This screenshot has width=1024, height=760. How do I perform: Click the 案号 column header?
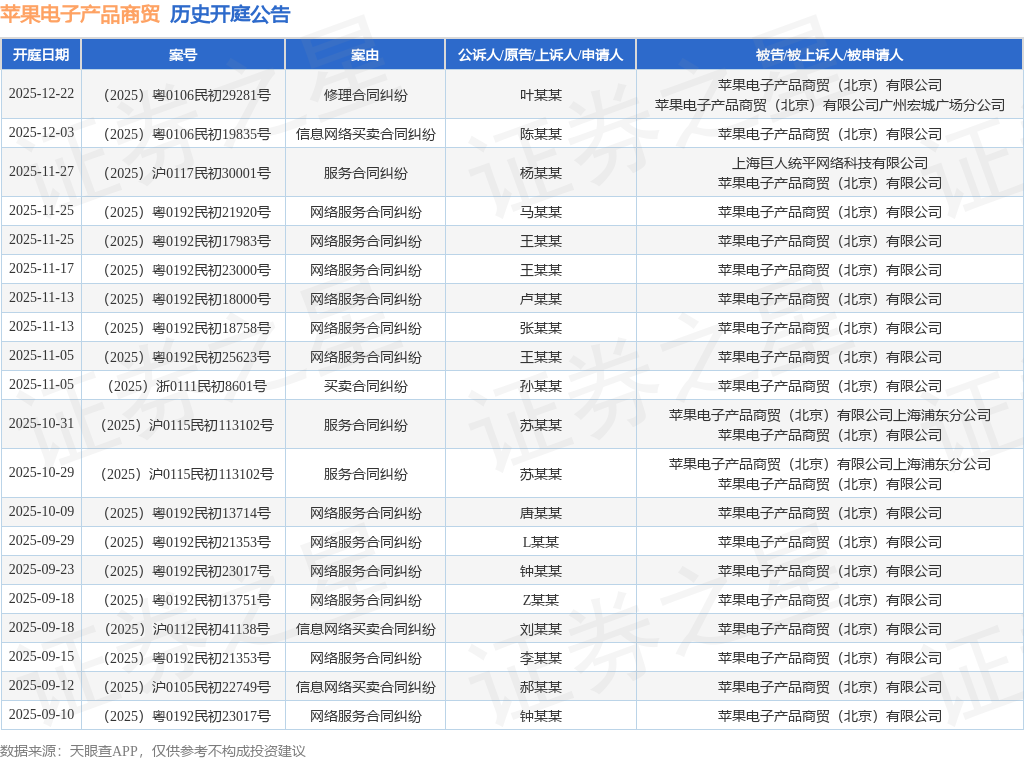(x=183, y=55)
